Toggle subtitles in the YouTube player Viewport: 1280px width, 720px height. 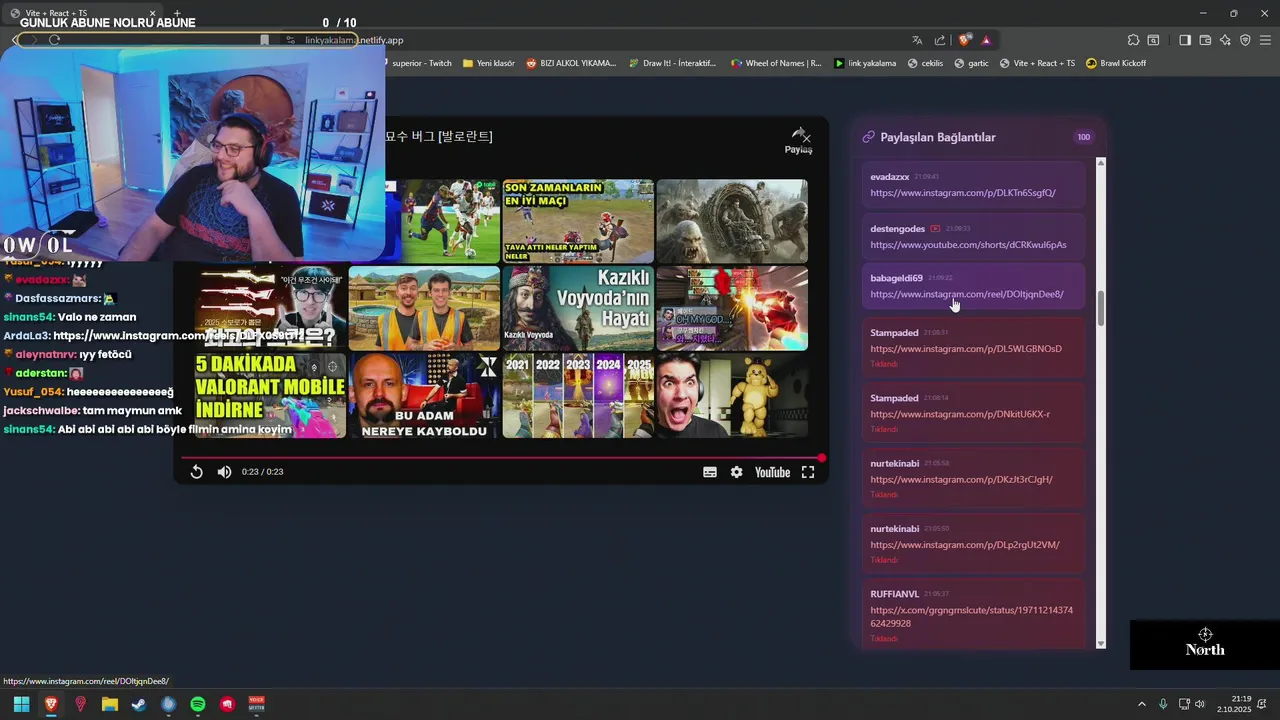tap(710, 472)
